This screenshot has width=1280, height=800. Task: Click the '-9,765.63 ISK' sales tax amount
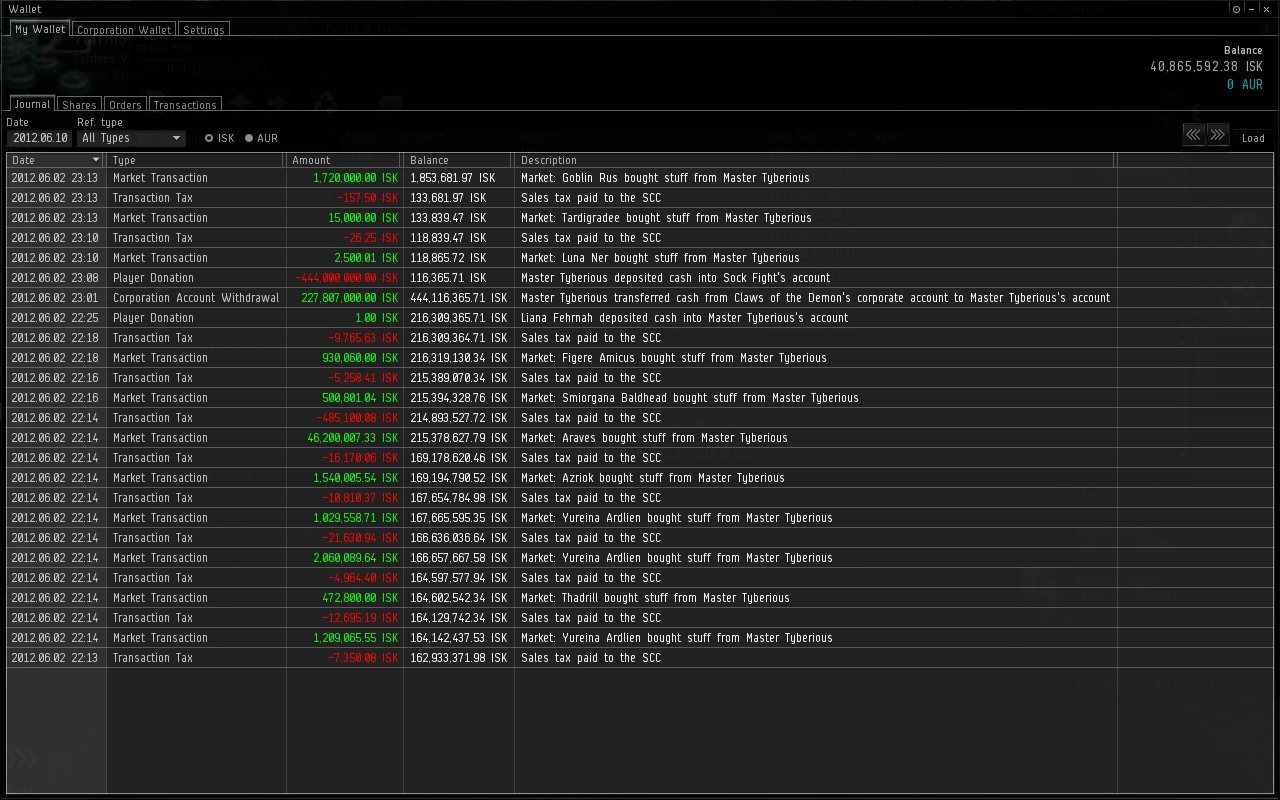point(363,338)
